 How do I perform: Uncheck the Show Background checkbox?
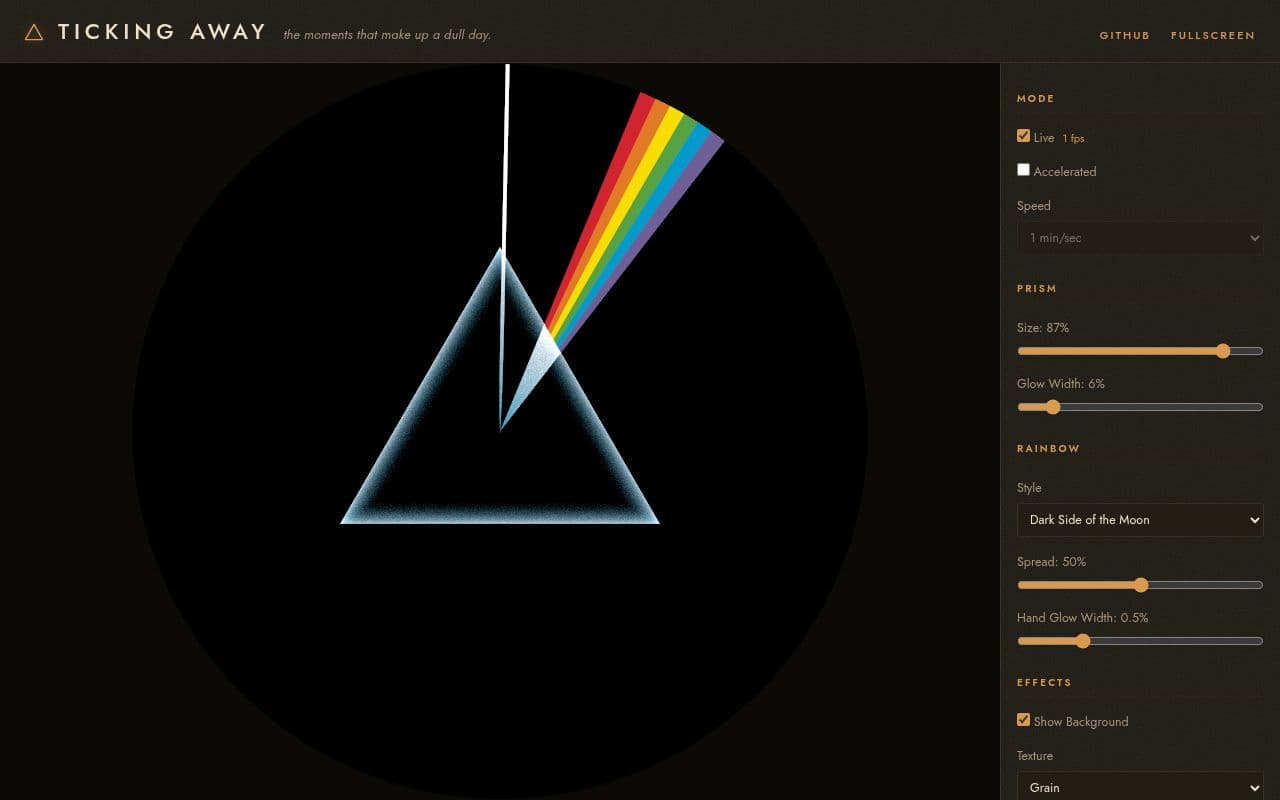coord(1023,720)
